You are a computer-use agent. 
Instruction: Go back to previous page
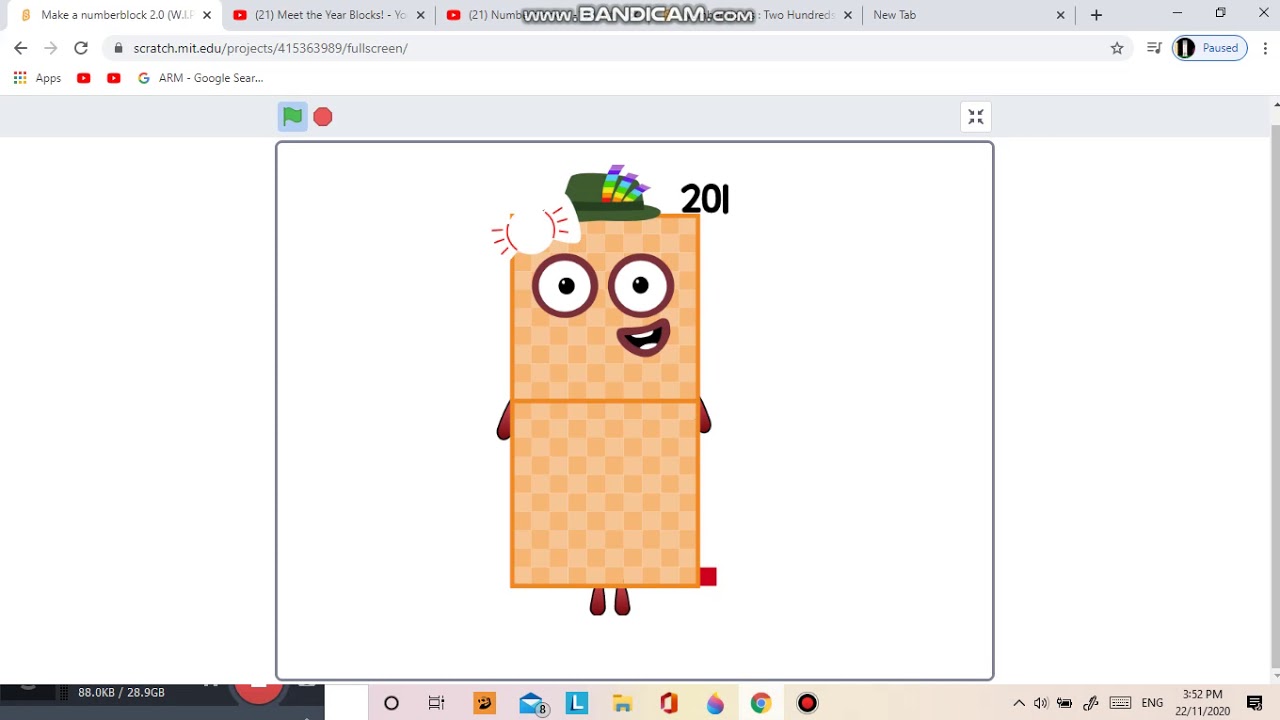point(21,48)
